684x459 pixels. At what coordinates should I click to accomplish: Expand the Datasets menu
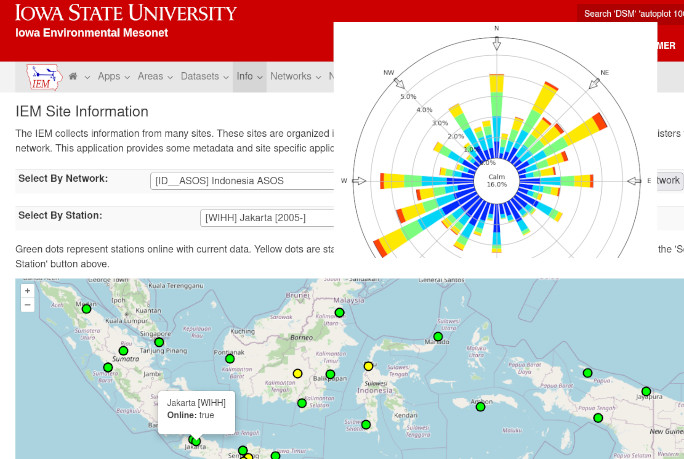(205, 77)
